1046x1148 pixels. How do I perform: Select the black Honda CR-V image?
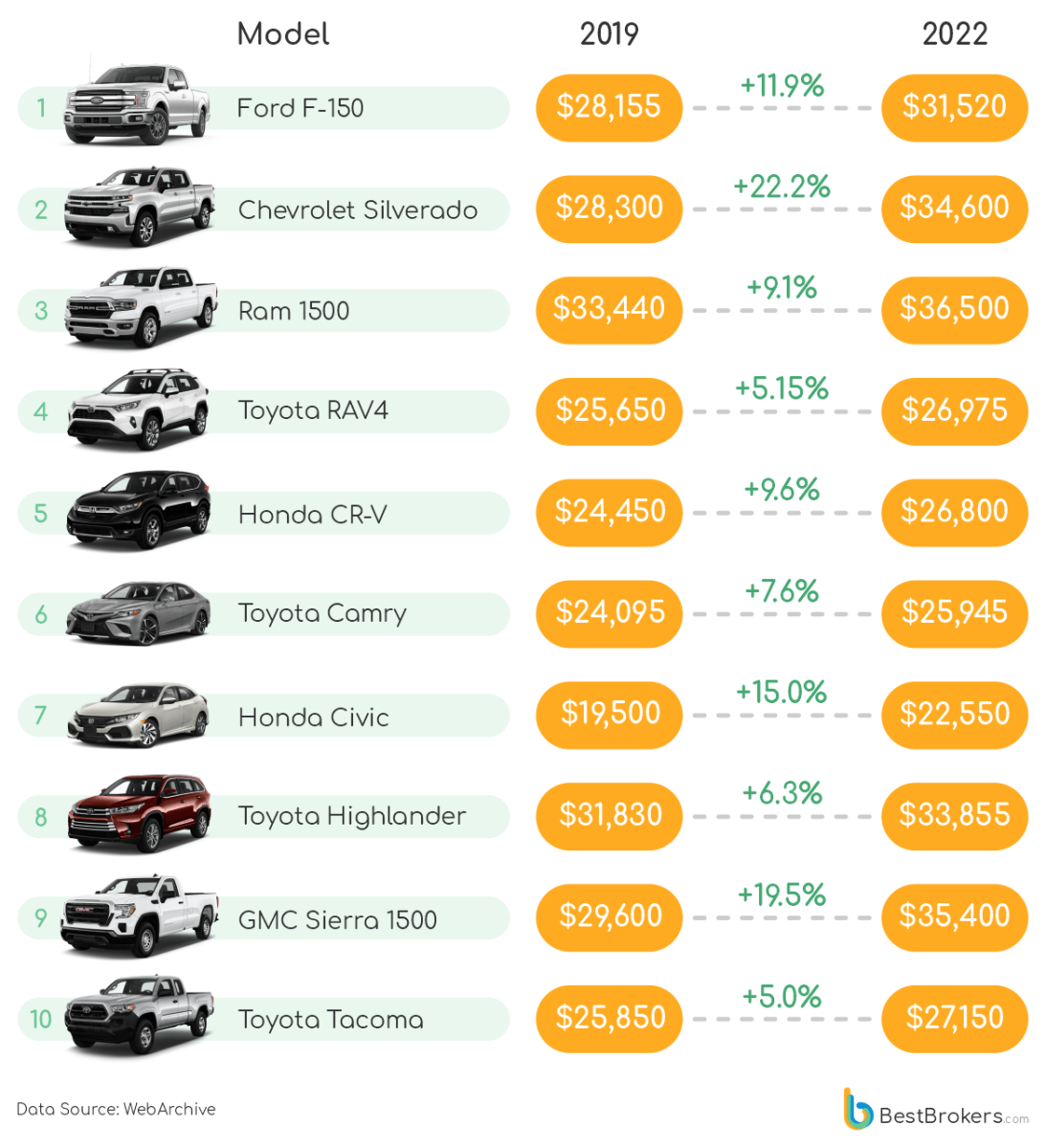pyautogui.click(x=139, y=511)
